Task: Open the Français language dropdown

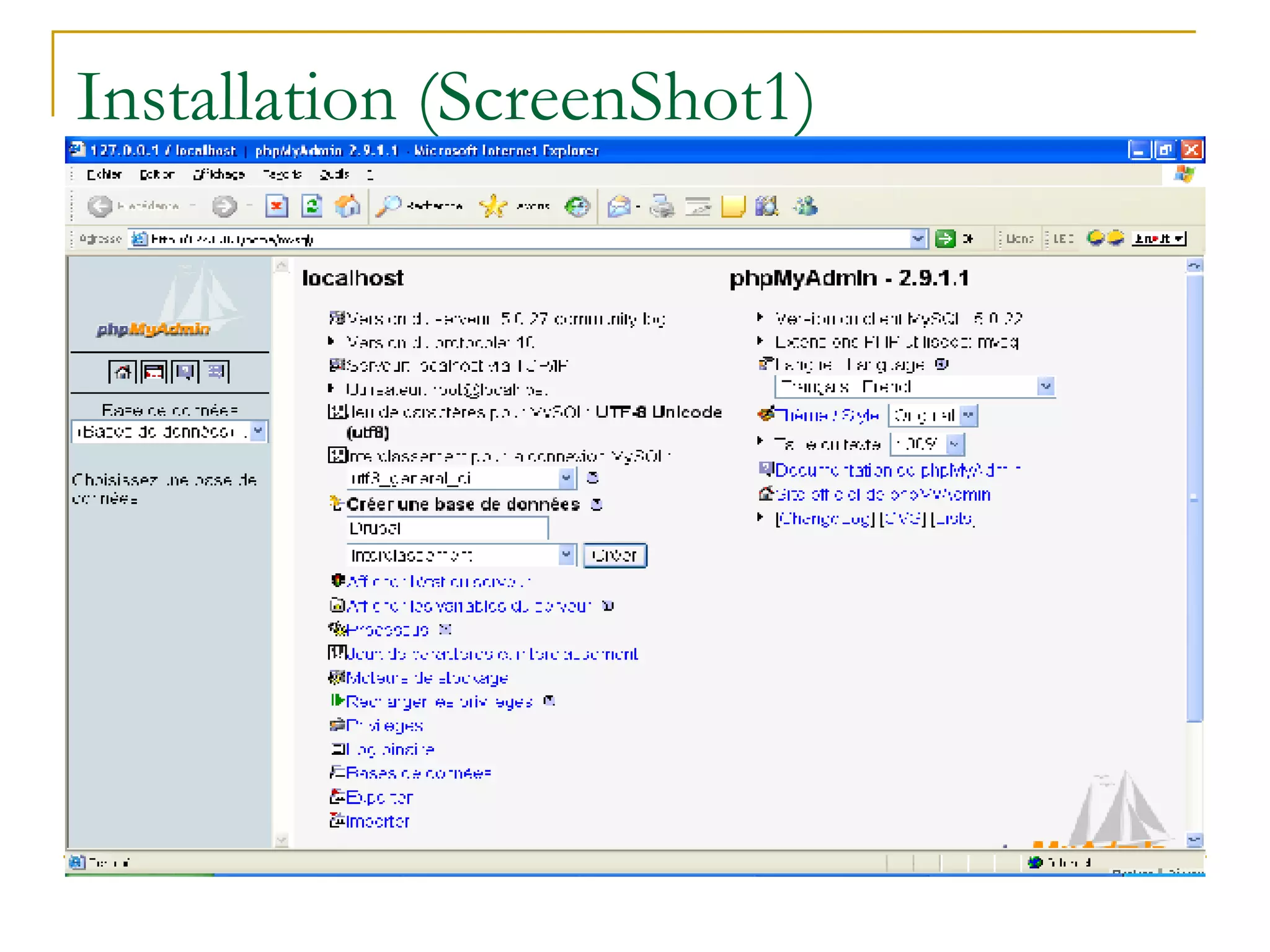Action: [x=1046, y=387]
